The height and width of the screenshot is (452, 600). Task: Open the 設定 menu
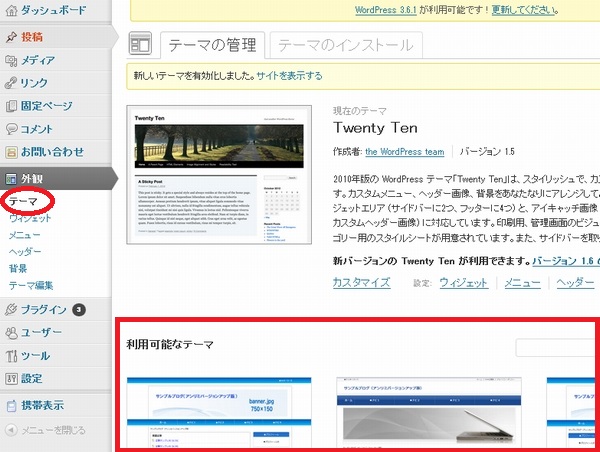(31, 379)
